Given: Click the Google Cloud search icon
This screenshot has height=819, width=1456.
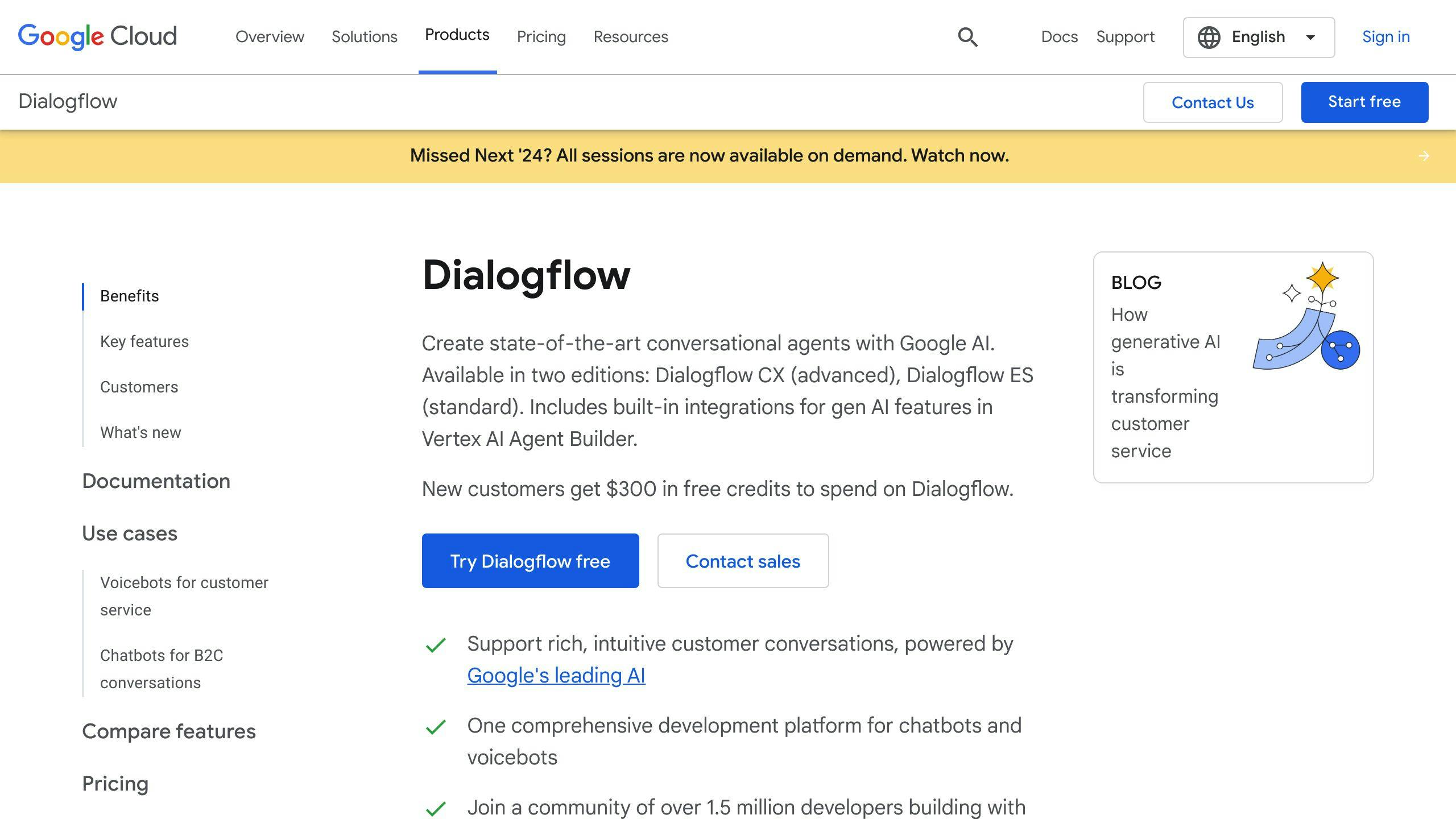Looking at the screenshot, I should click(x=967, y=37).
